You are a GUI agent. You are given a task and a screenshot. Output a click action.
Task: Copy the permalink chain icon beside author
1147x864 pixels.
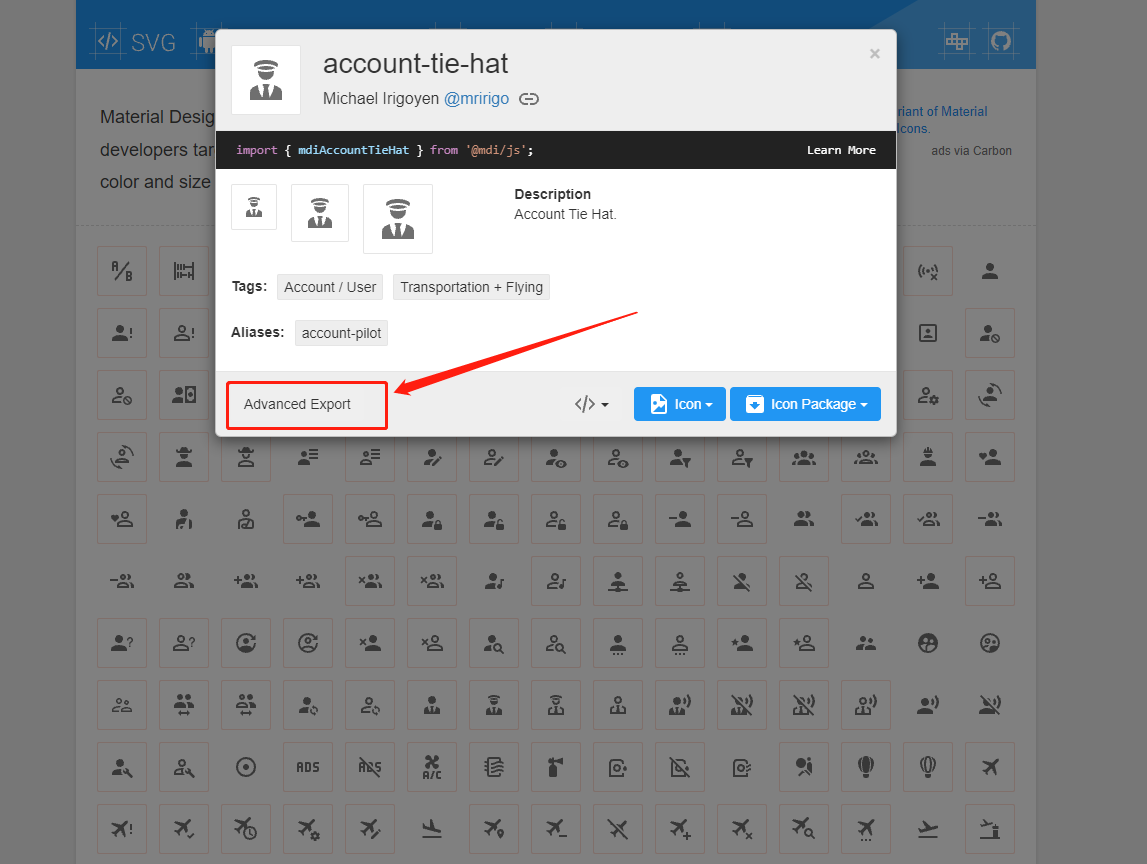coord(529,99)
